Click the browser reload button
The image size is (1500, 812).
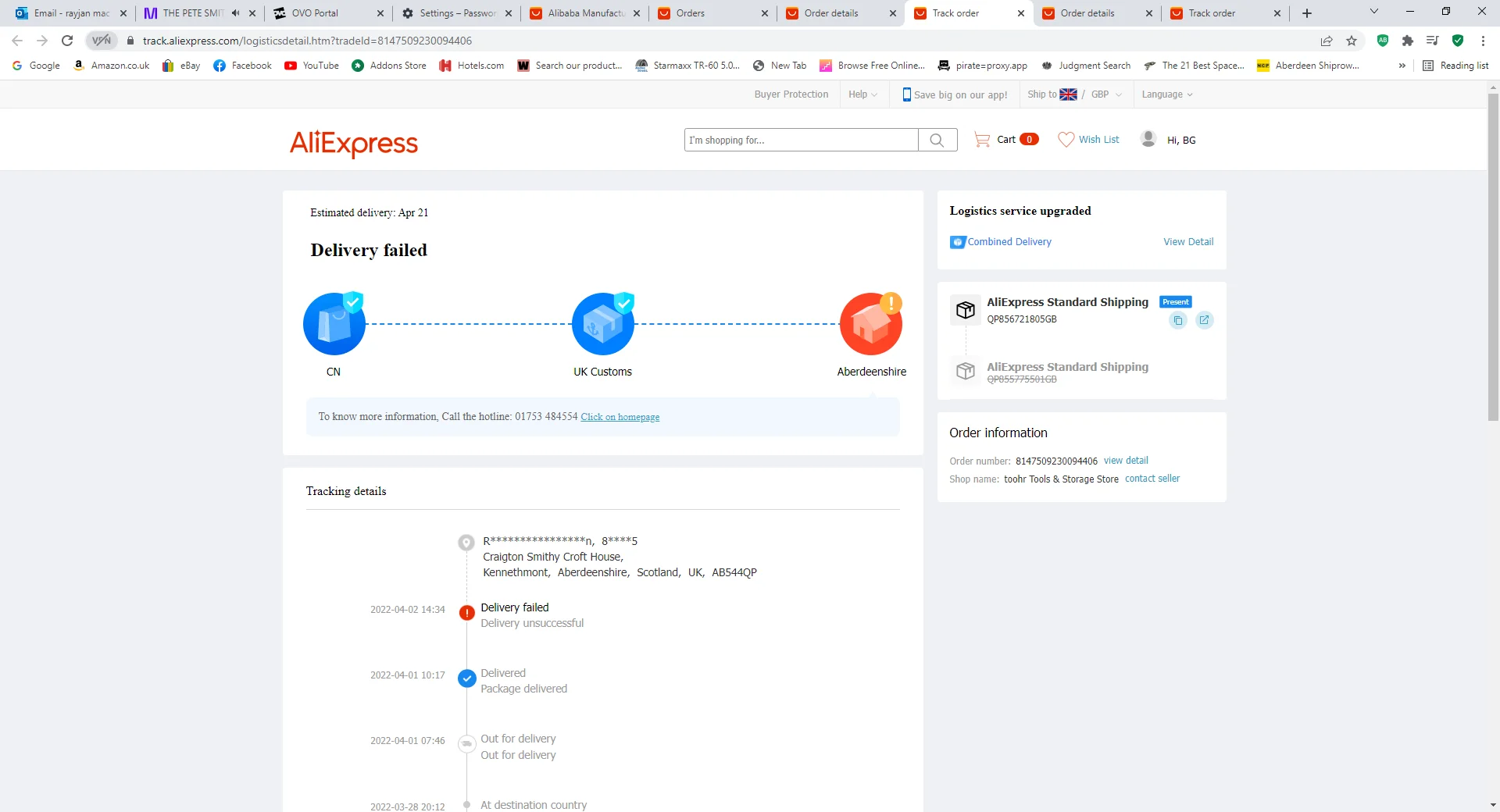coord(67,41)
